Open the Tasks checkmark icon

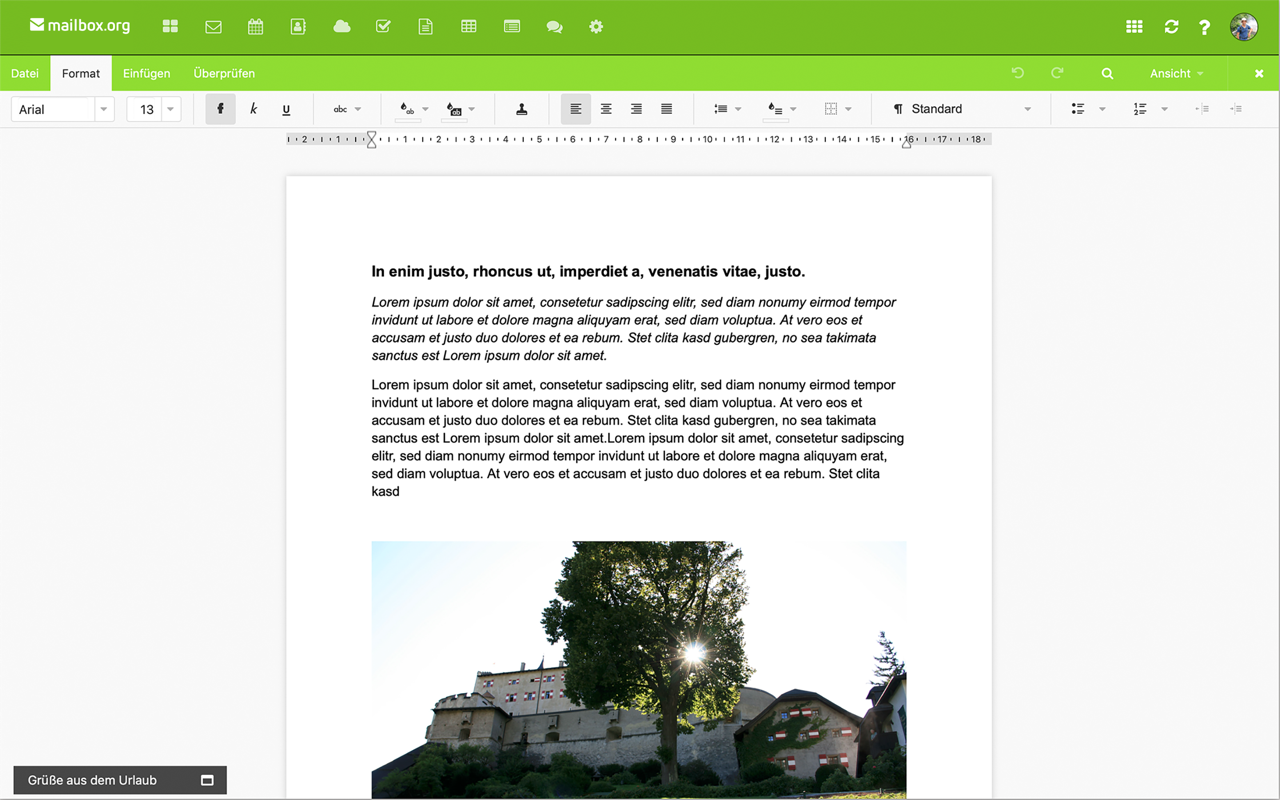383,27
